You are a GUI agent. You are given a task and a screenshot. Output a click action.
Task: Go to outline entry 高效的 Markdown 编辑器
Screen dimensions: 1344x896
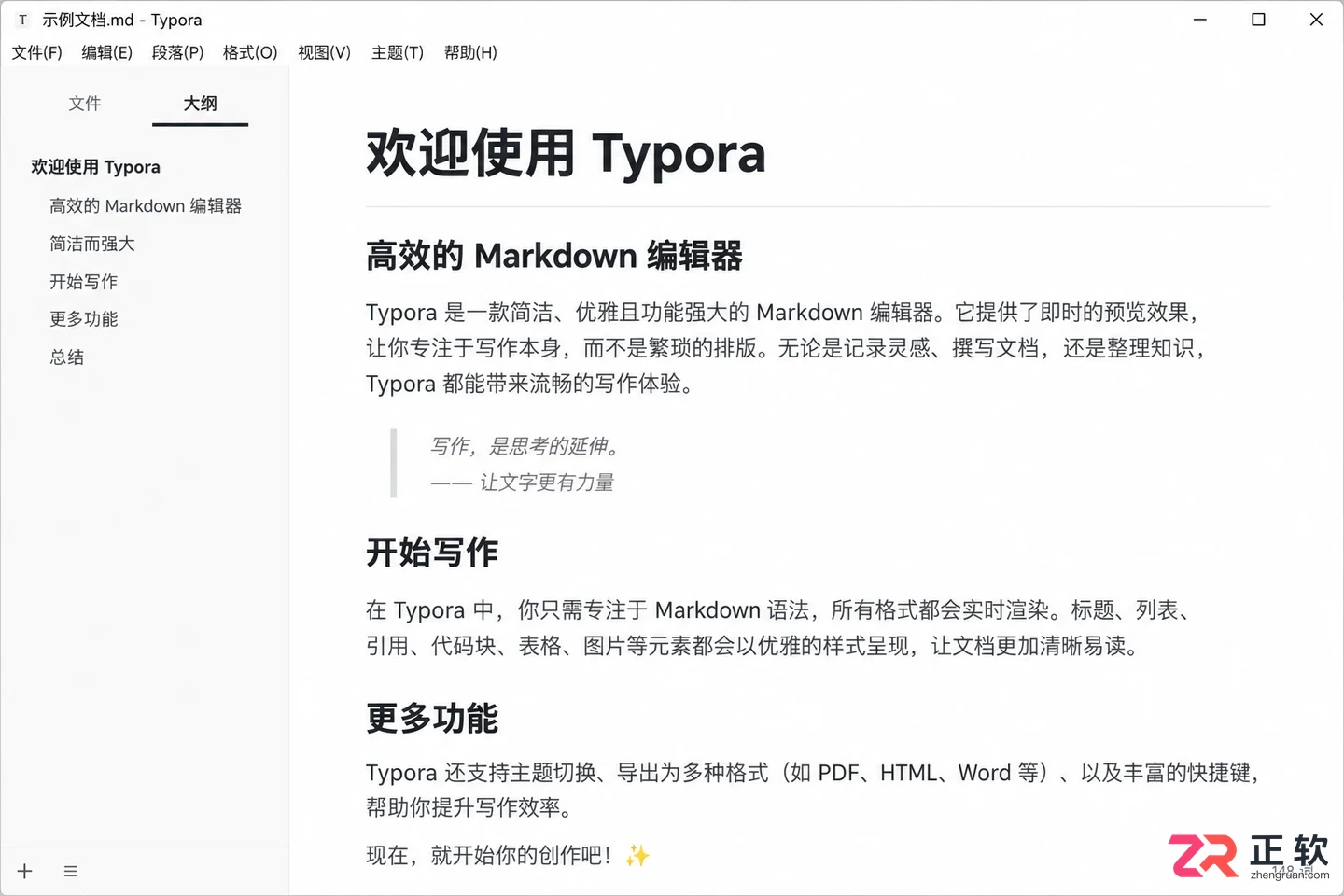point(146,205)
